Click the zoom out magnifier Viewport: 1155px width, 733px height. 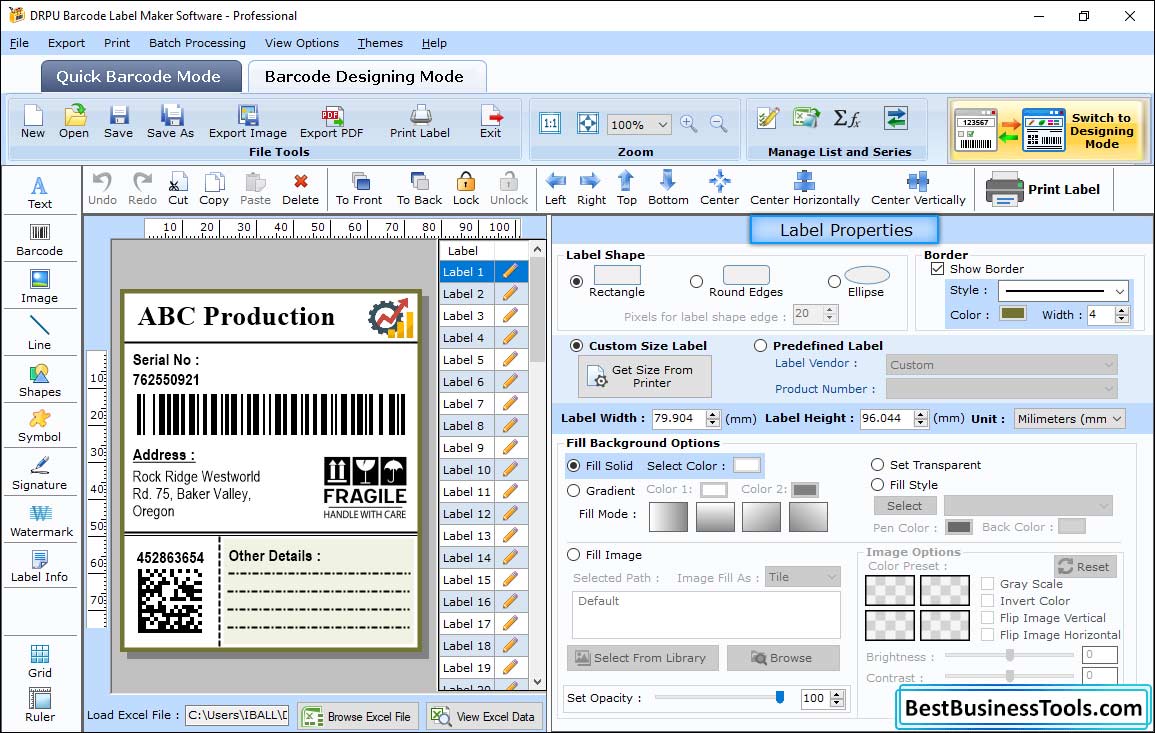718,124
